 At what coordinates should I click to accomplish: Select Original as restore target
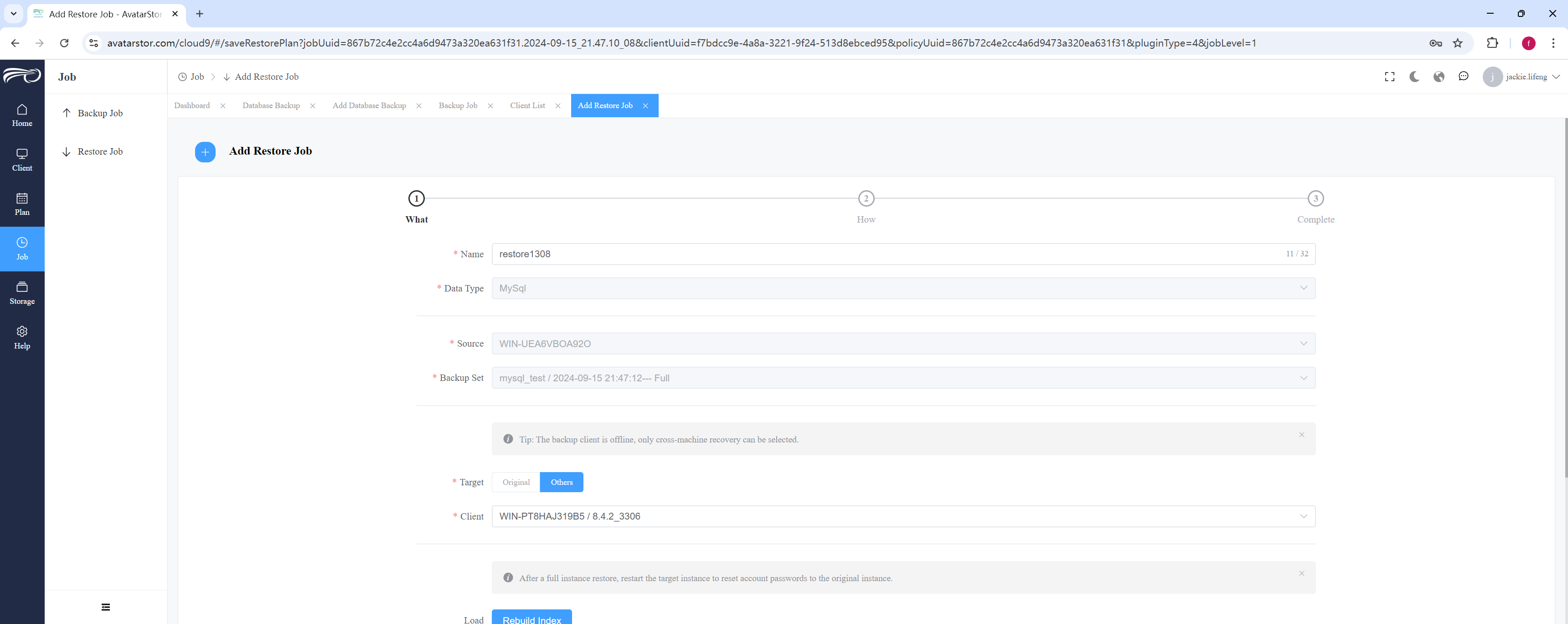pyautogui.click(x=516, y=482)
